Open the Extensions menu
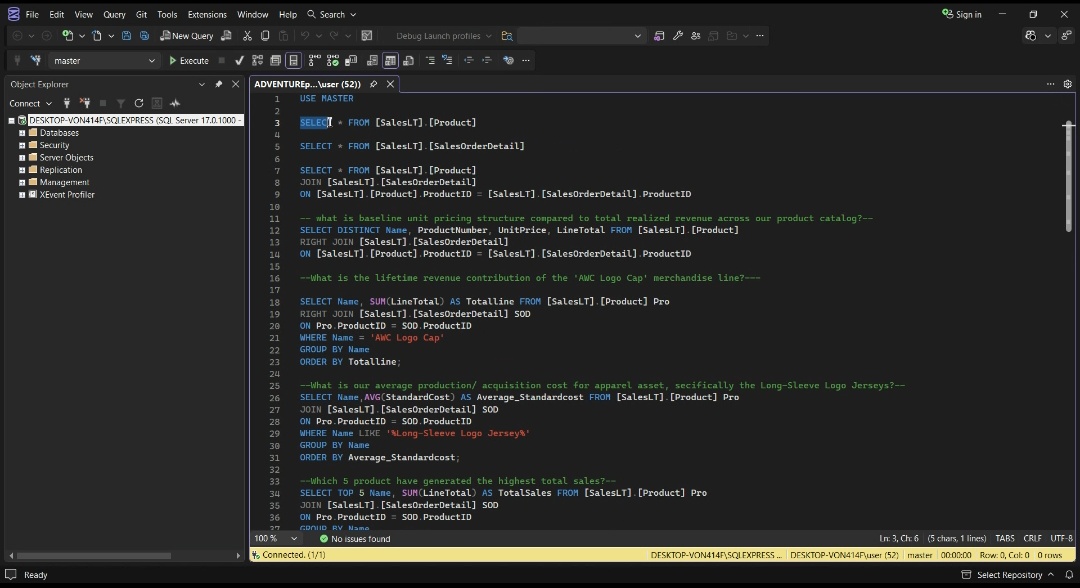Viewport: 1080px width, 588px height. [207, 14]
